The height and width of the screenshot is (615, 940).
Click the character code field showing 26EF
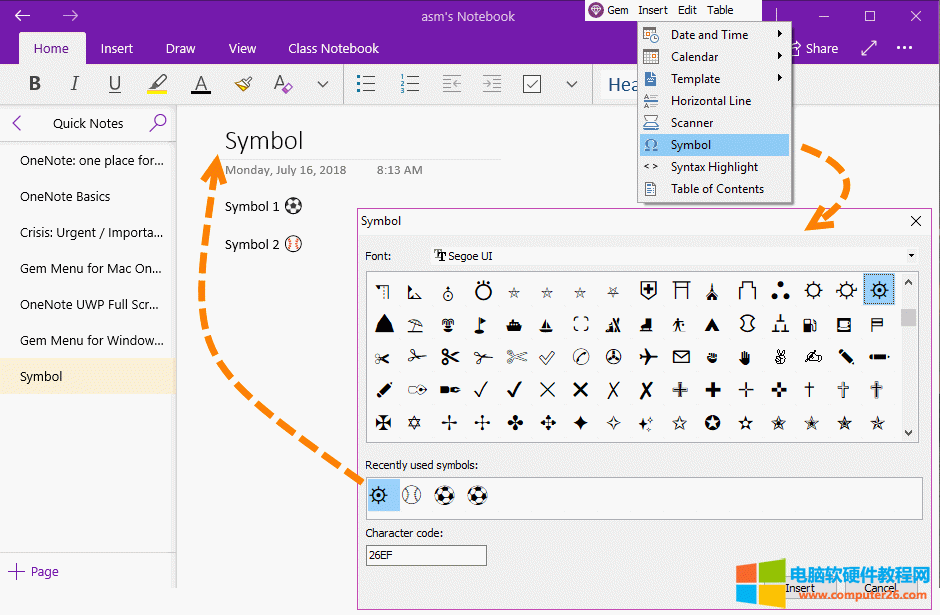pyautogui.click(x=426, y=555)
